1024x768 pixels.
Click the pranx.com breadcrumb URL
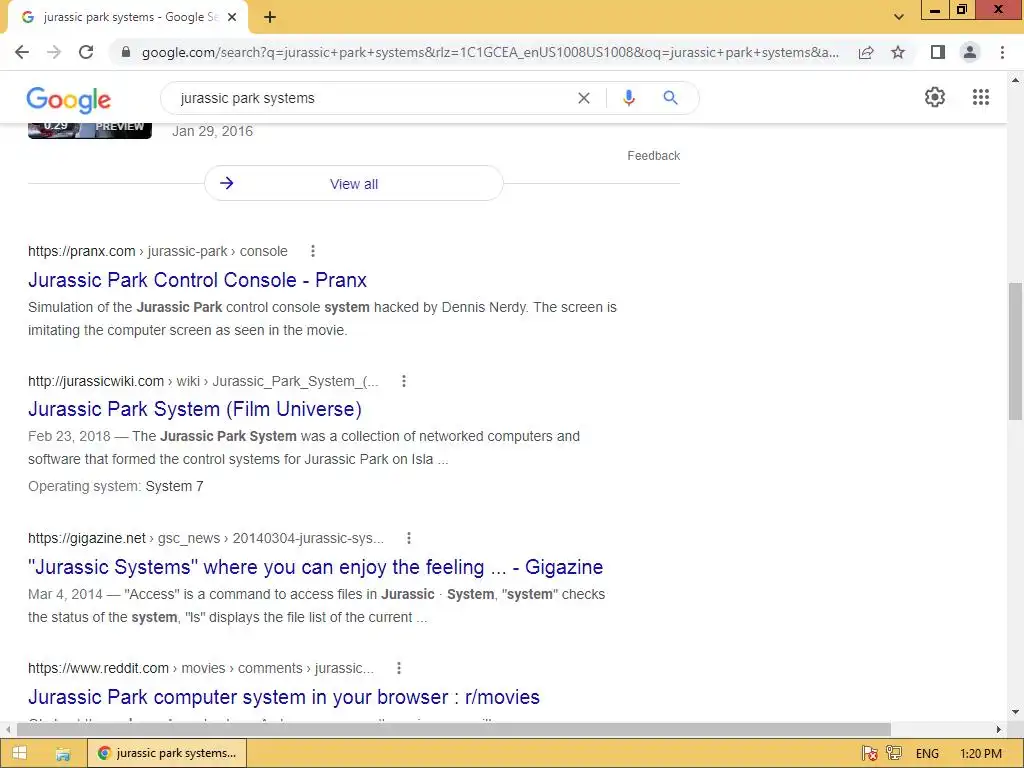click(x=157, y=251)
